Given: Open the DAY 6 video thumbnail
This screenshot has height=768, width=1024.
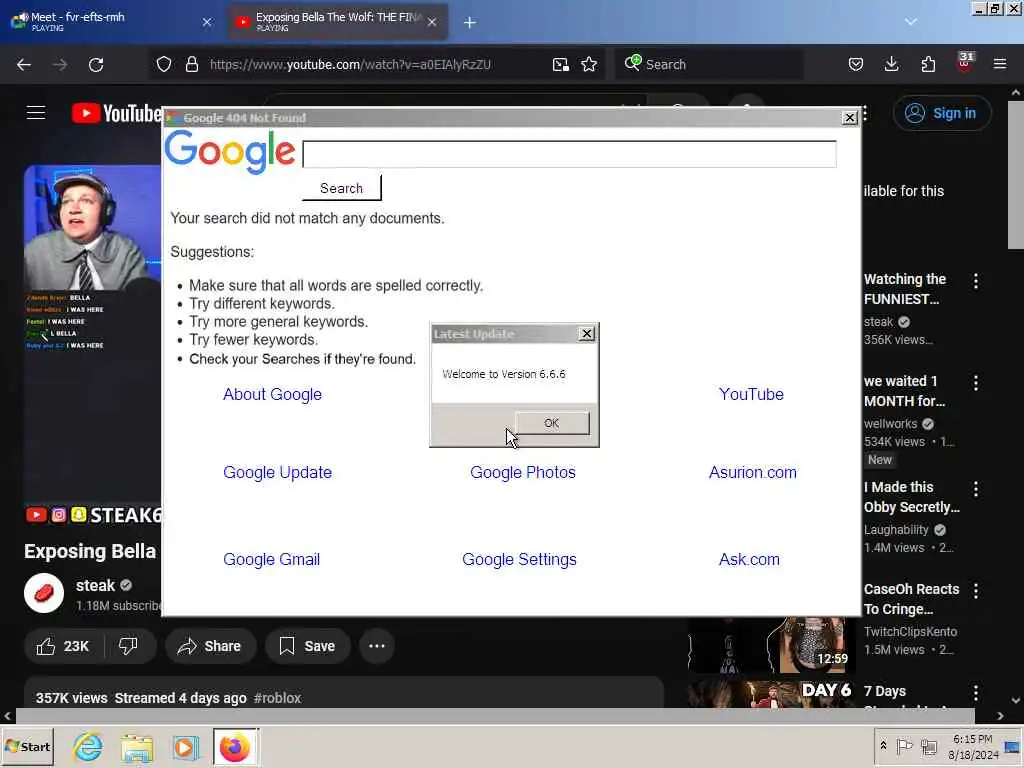Looking at the screenshot, I should pos(771,694).
